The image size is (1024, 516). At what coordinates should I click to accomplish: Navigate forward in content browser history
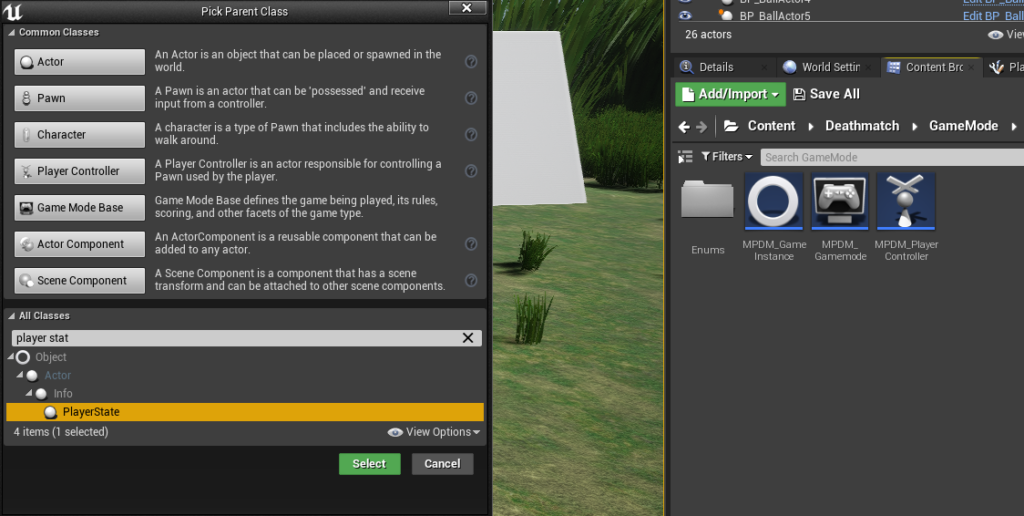[x=701, y=127]
